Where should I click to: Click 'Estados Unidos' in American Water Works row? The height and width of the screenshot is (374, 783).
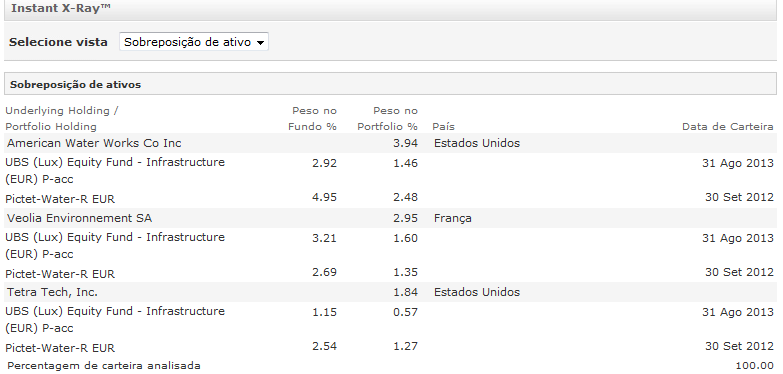point(477,143)
